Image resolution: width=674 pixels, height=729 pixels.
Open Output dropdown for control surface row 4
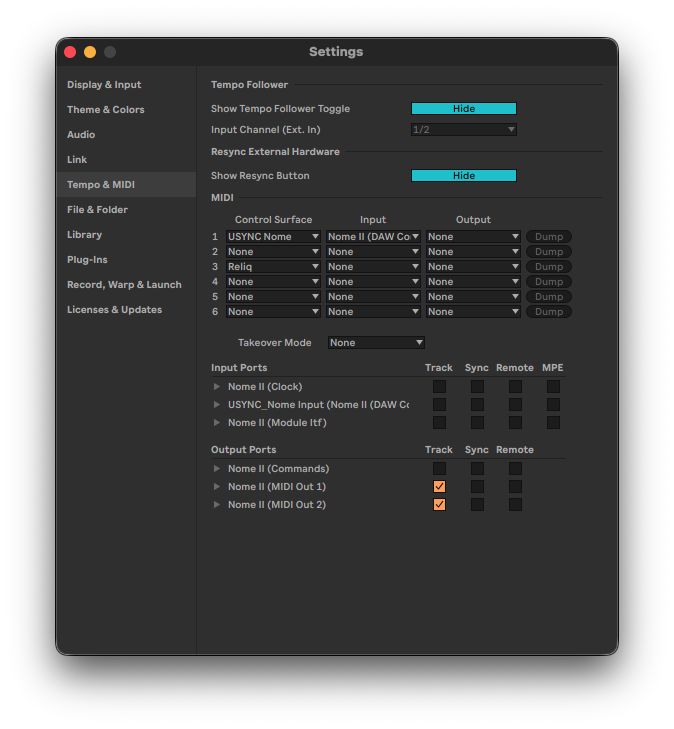473,282
